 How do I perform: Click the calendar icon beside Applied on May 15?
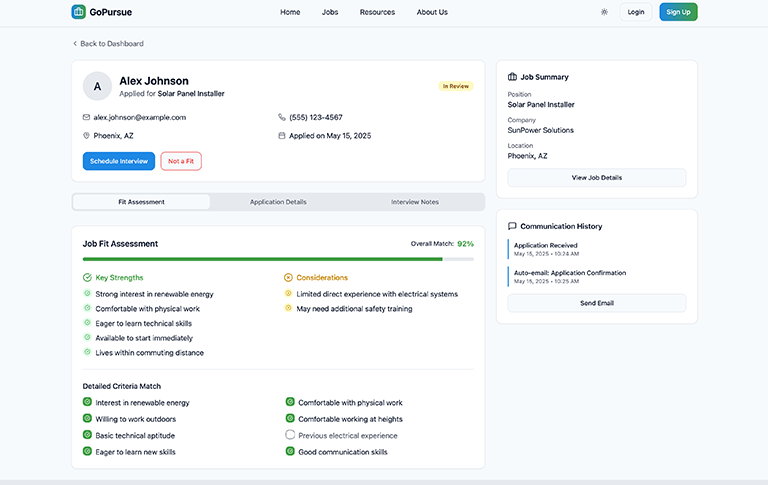click(282, 136)
